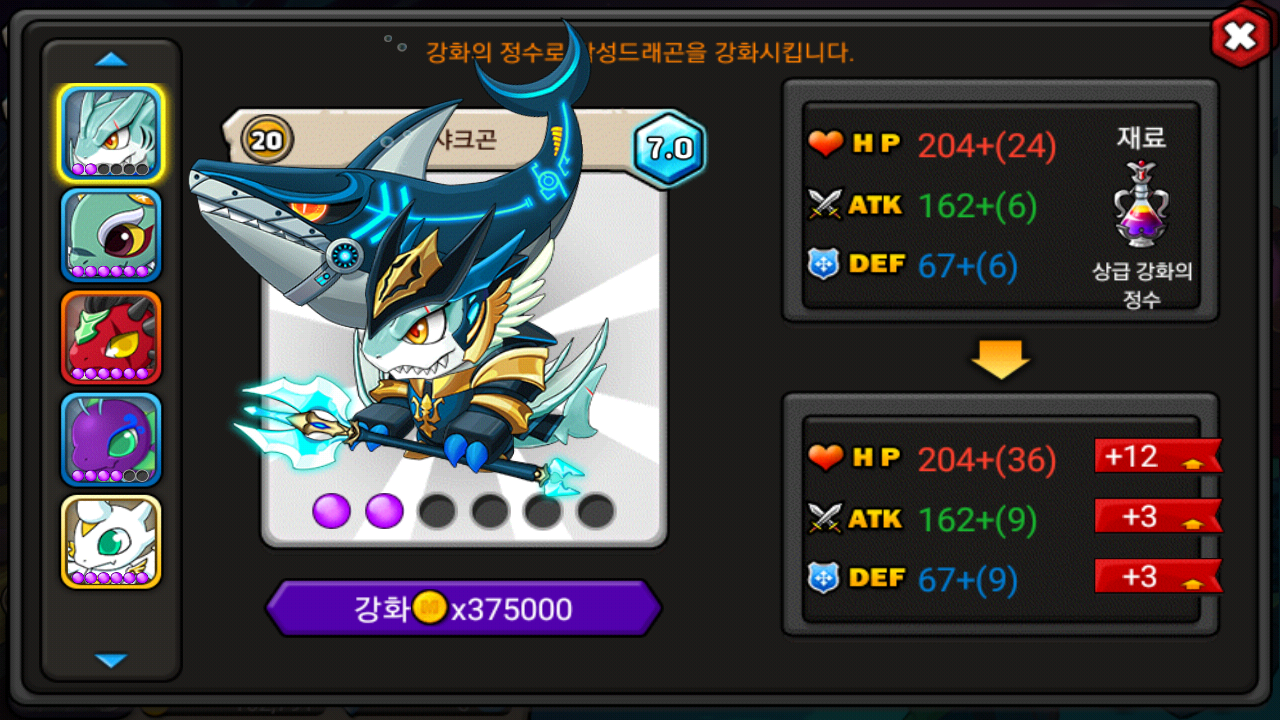The height and width of the screenshot is (720, 1280).
Task: Select the white cat-like dragon portrait
Action: 110,541
